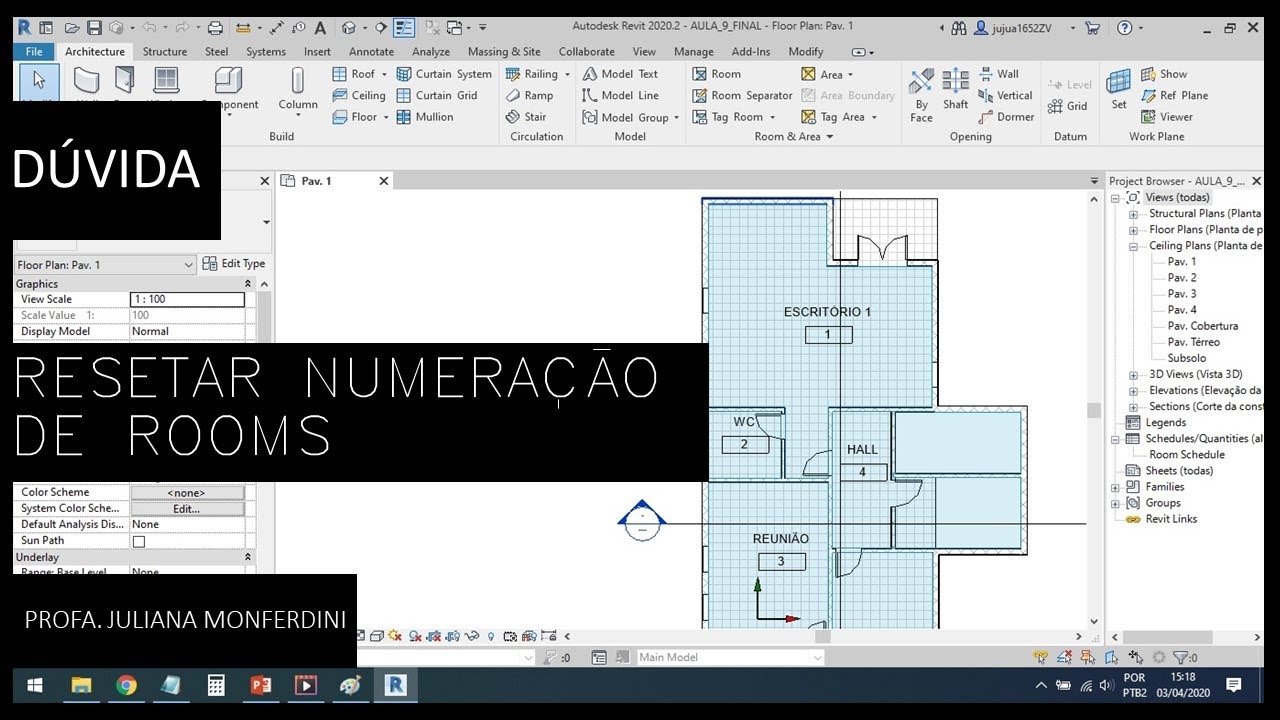Viewport: 1280px width, 720px height.
Task: Open the Roof tool dropdown arrow
Action: 384,74
